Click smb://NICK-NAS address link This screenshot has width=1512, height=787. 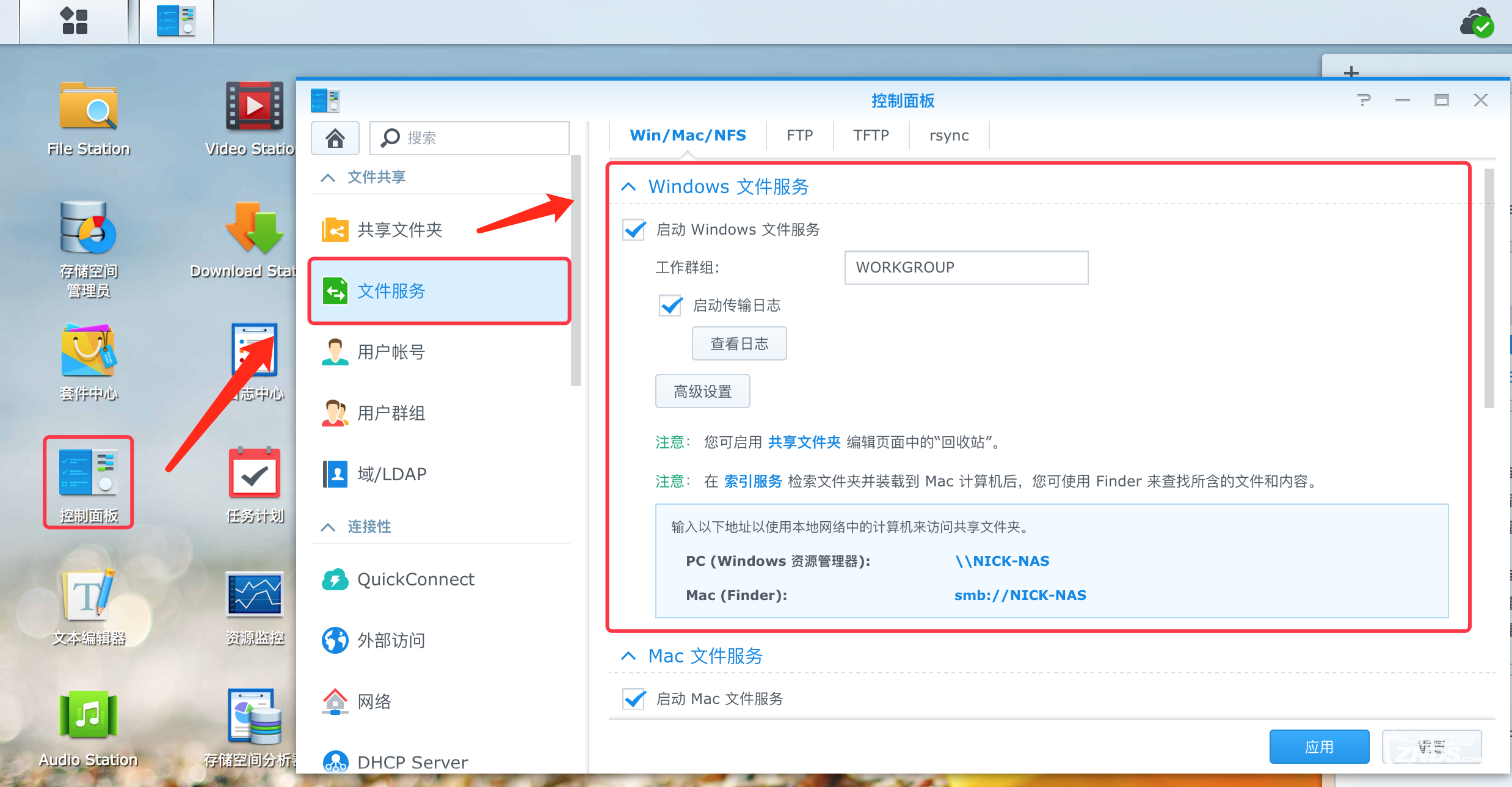1020,595
